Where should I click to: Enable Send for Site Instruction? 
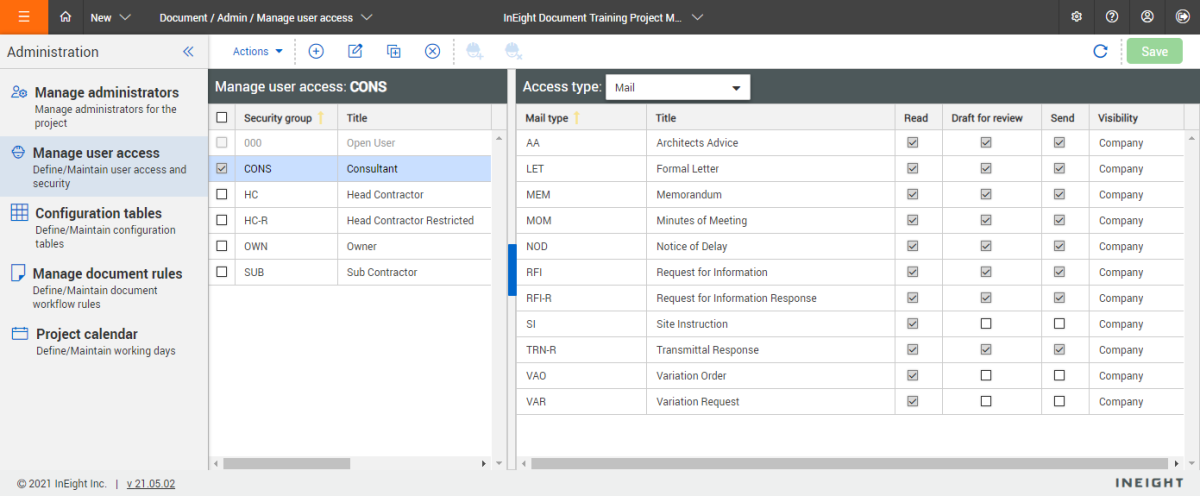(x=1059, y=324)
